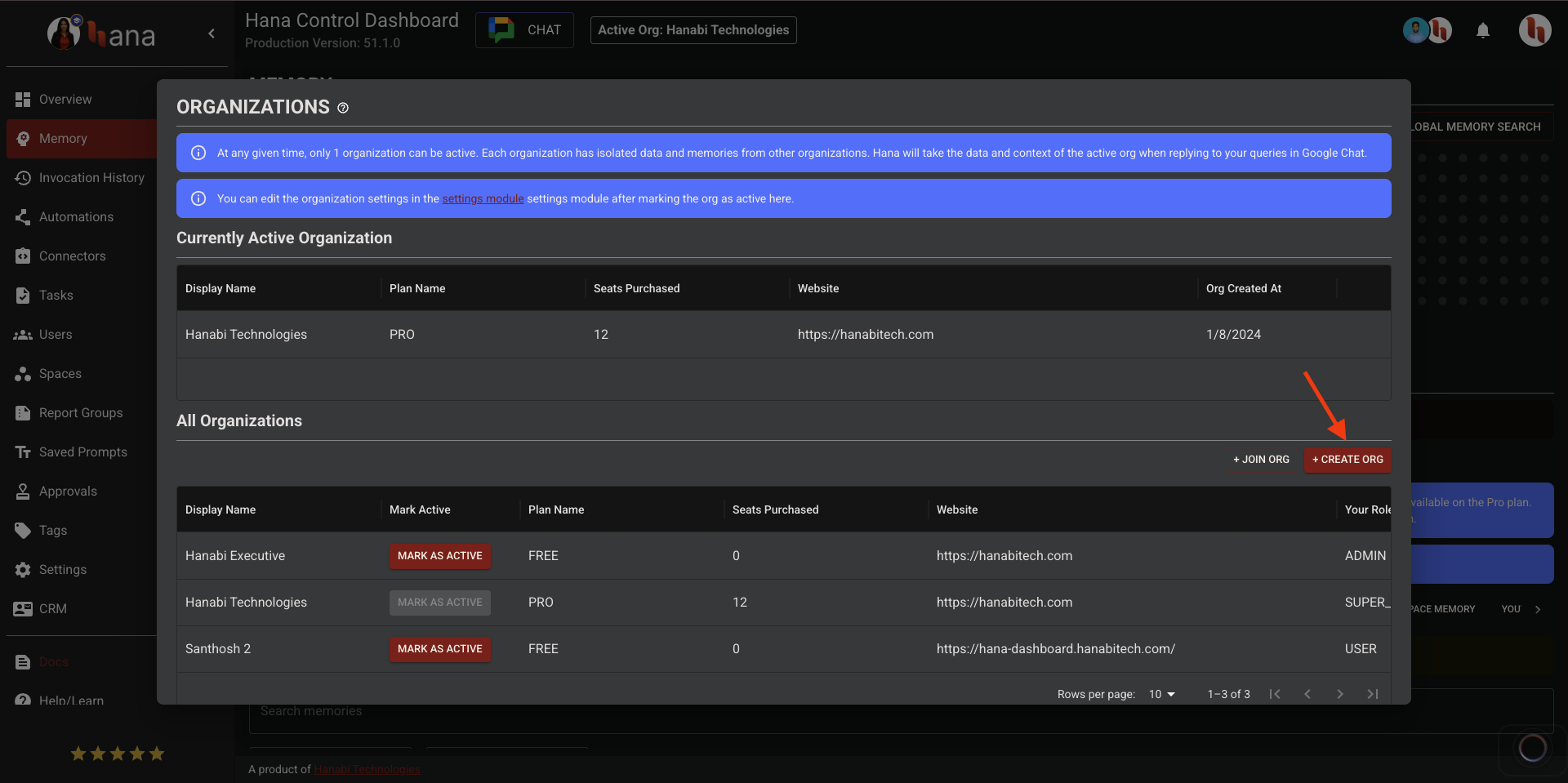
Task: Mark Hanabi Executive as active
Action: [x=440, y=556]
